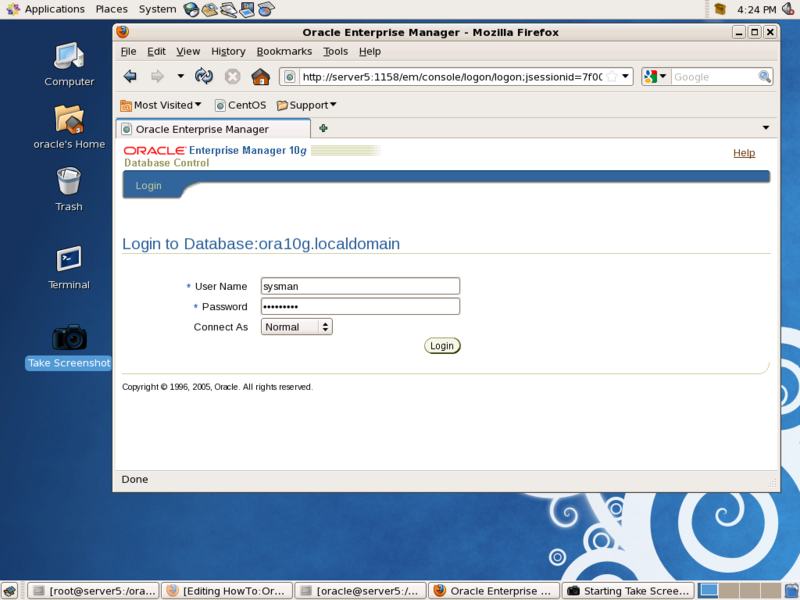Screen dimensions: 800x600
Task: Click the 4:24 PM clock
Action: tap(756, 10)
